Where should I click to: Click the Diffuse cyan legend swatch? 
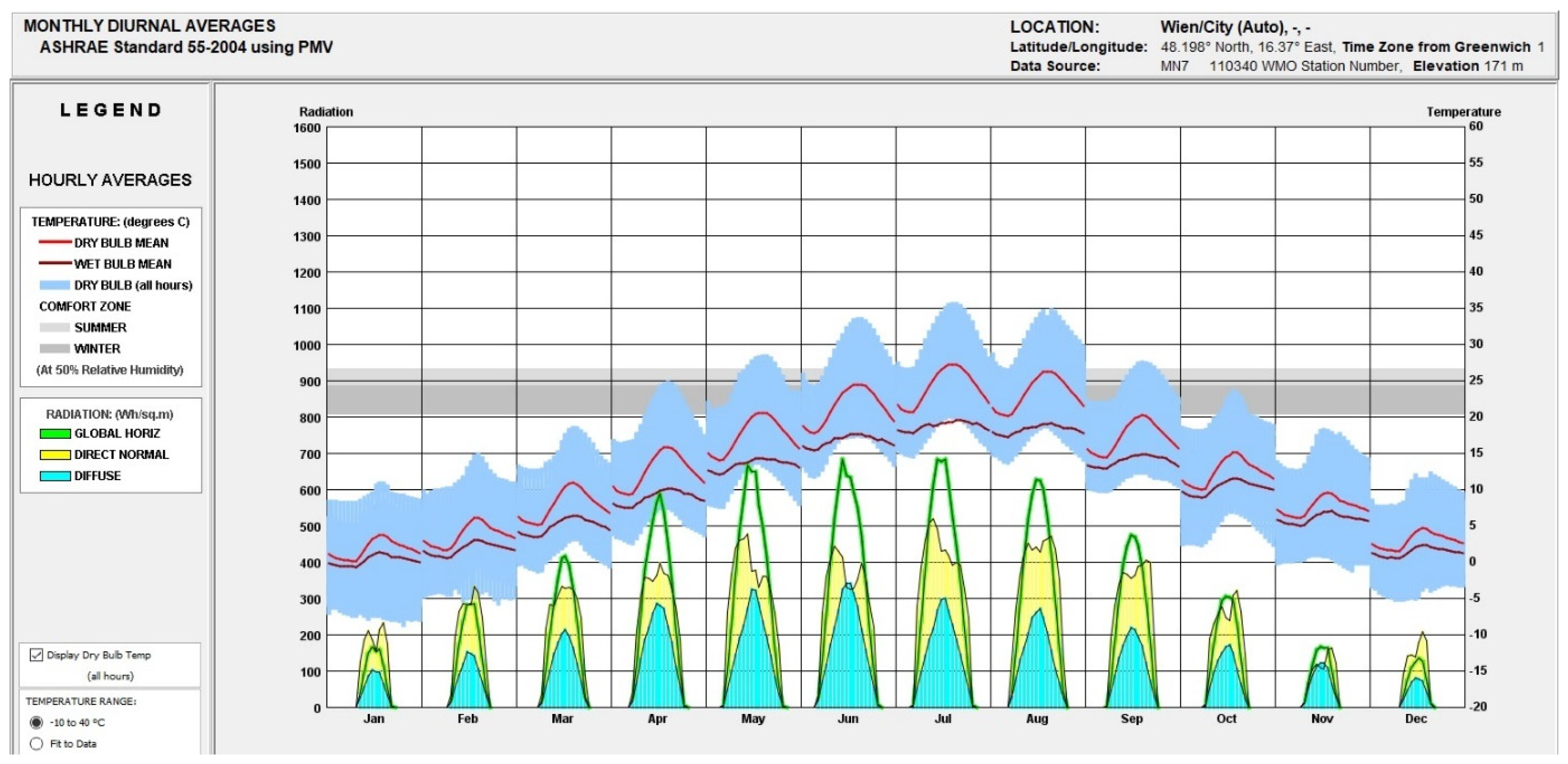55,476
